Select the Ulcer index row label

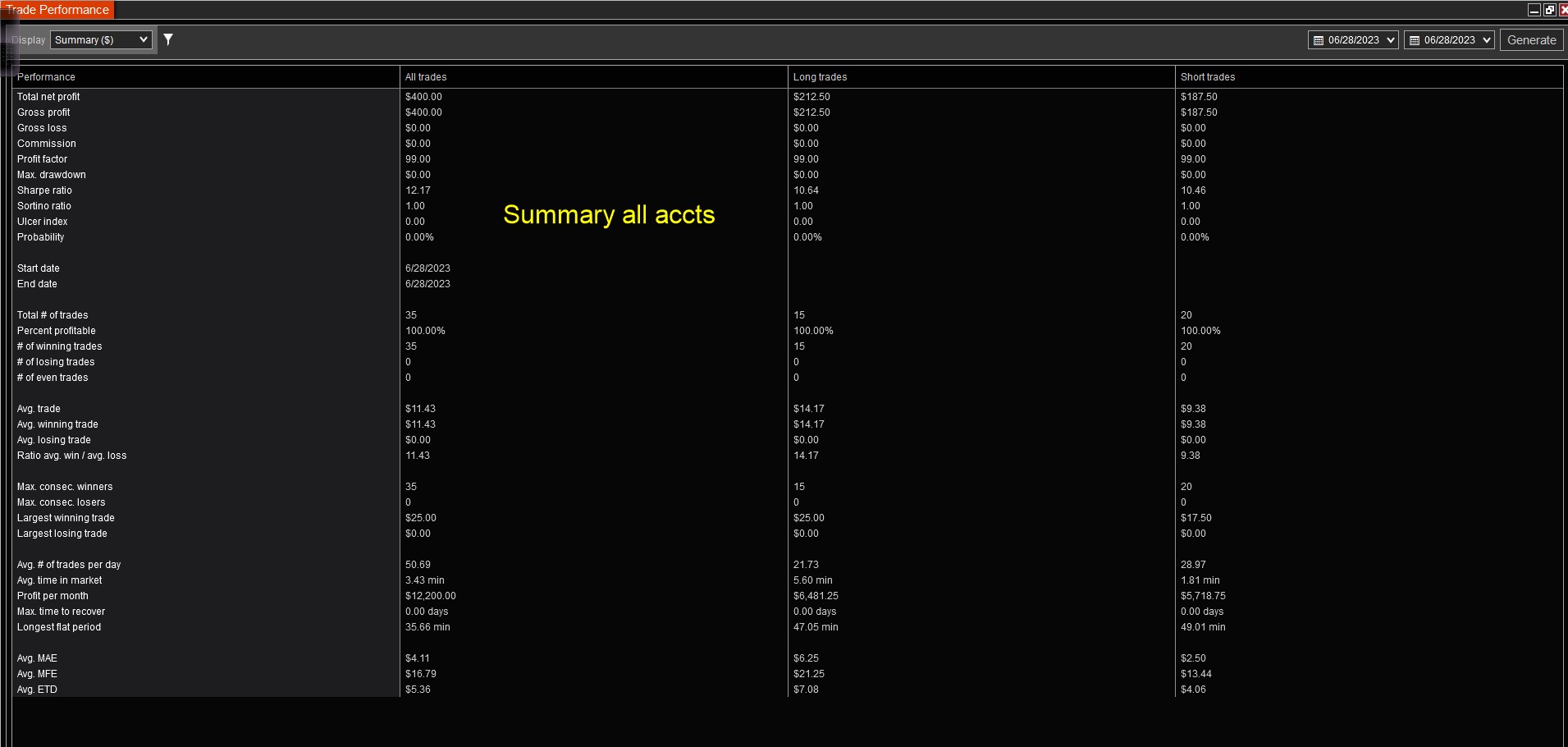[x=43, y=222]
